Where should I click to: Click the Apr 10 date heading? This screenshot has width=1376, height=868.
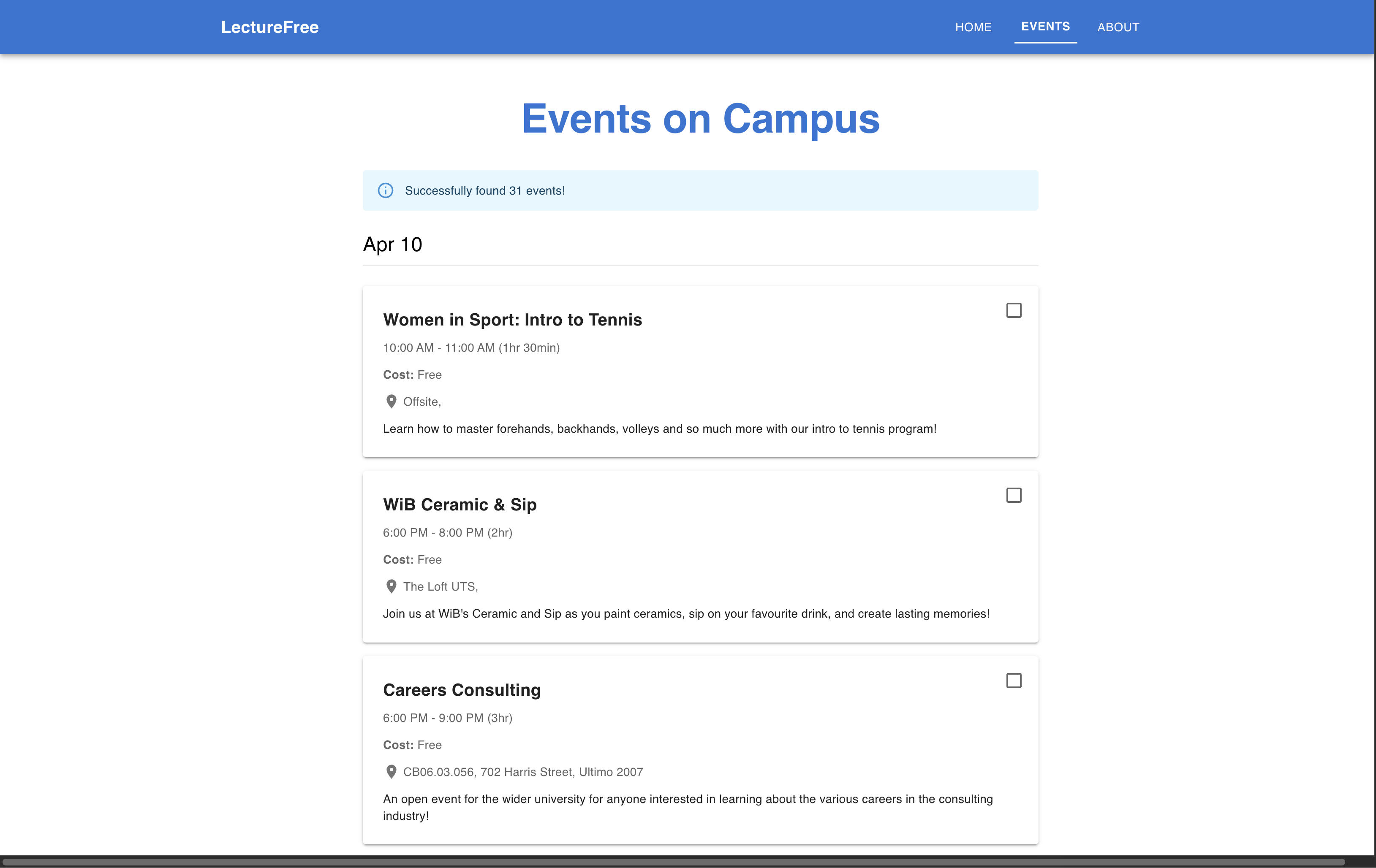(393, 244)
